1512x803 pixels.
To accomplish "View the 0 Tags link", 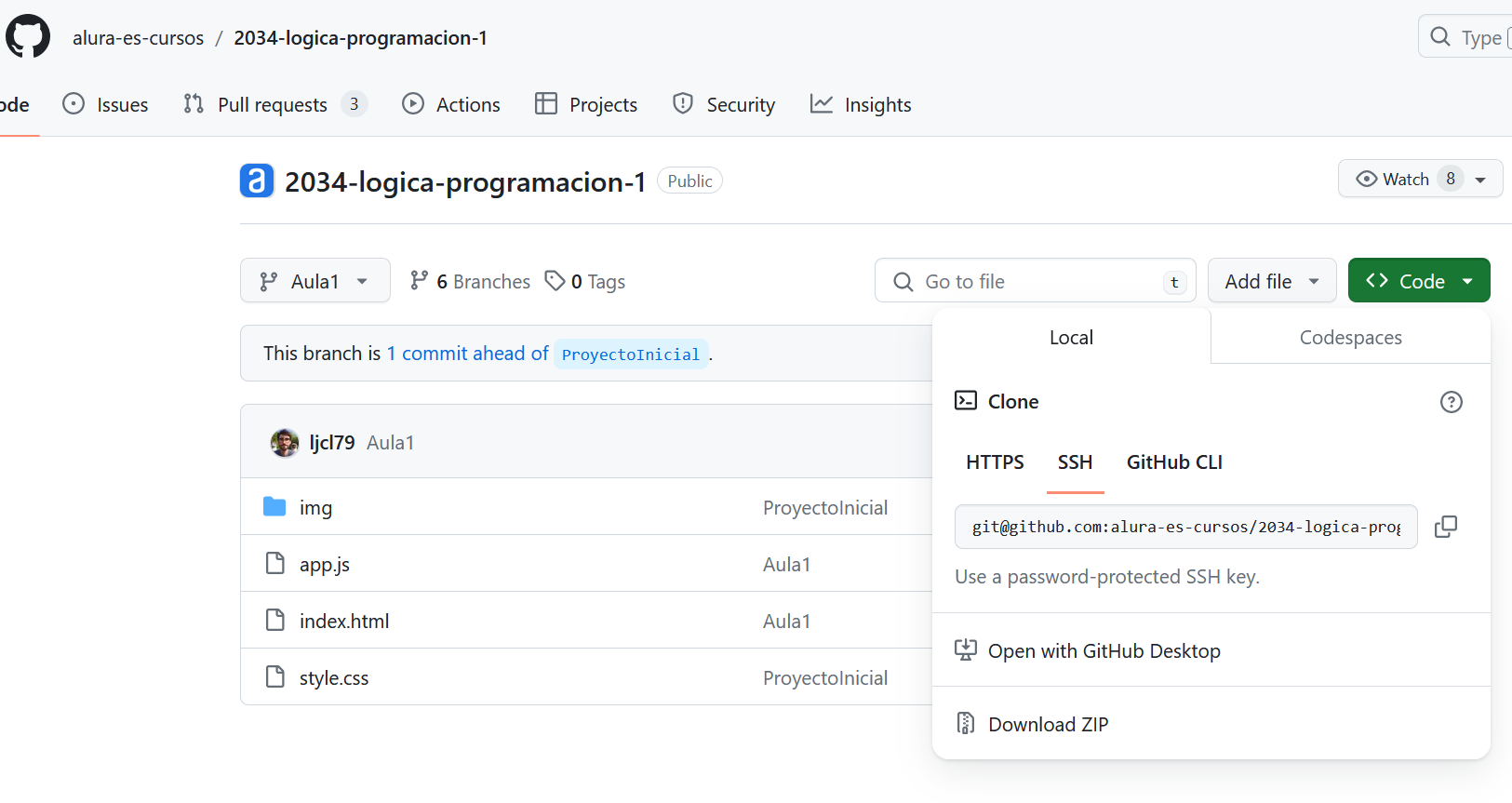I will pyautogui.click(x=585, y=281).
